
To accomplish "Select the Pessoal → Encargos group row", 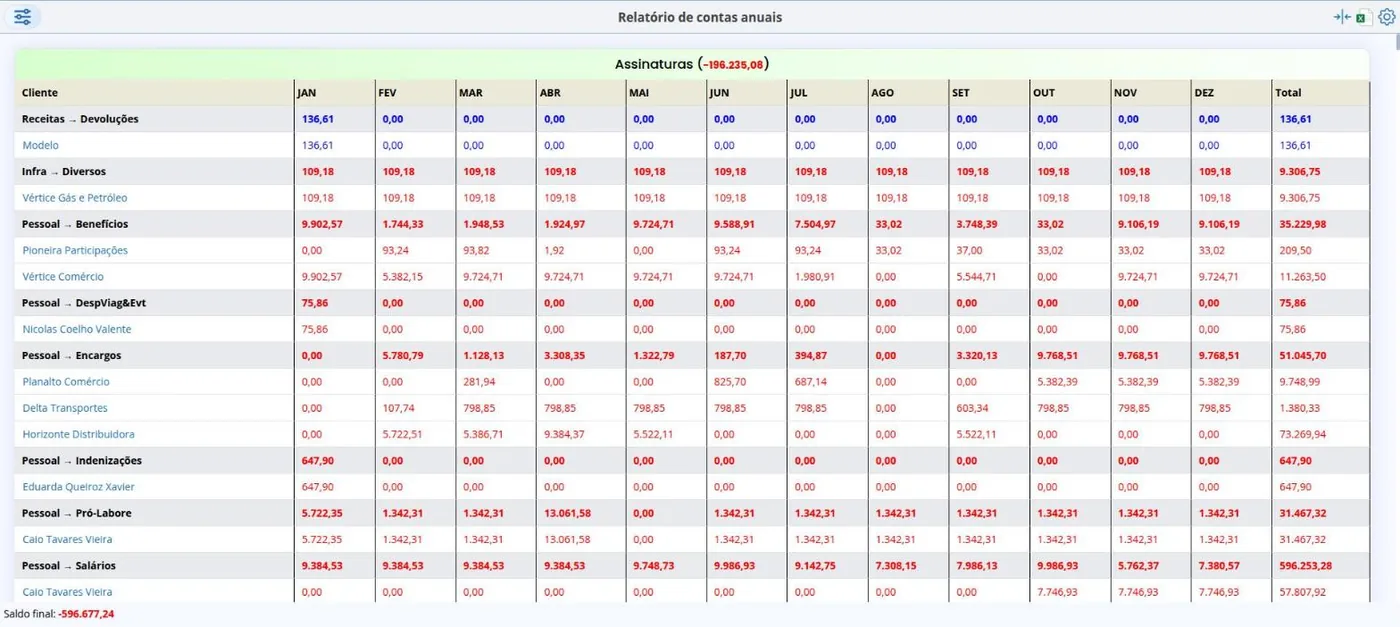I will click(x=692, y=355).
